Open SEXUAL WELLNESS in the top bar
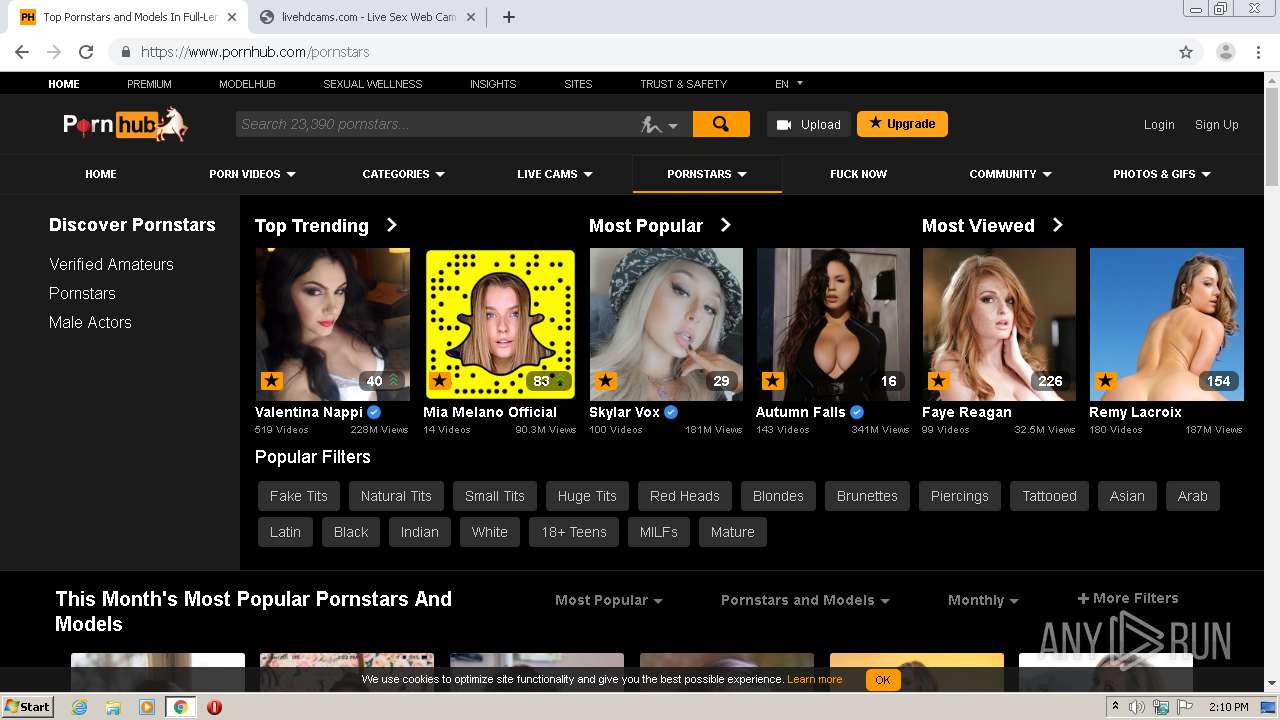Screen dimensions: 1280x720 (372, 84)
